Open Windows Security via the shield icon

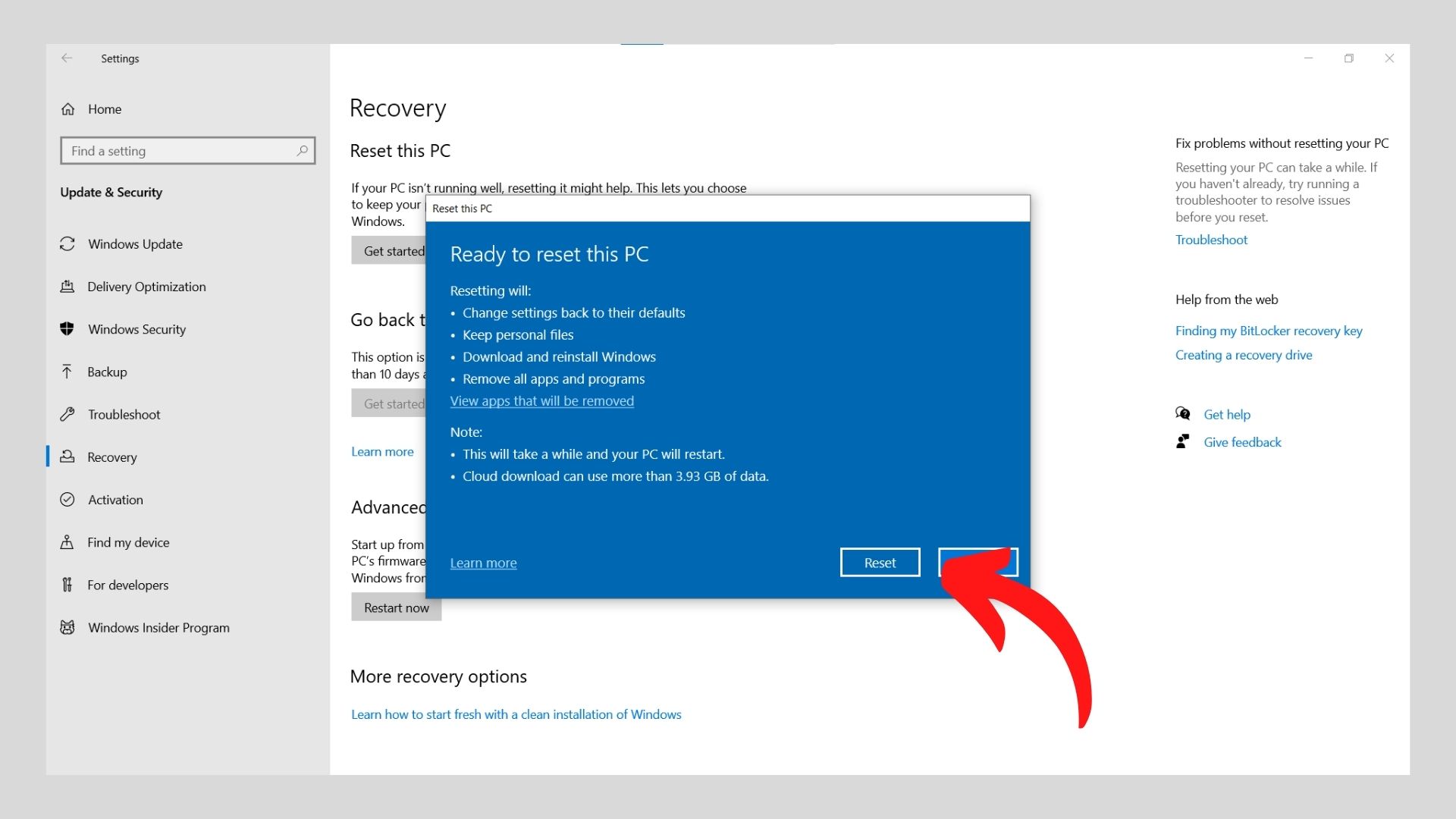[67, 329]
